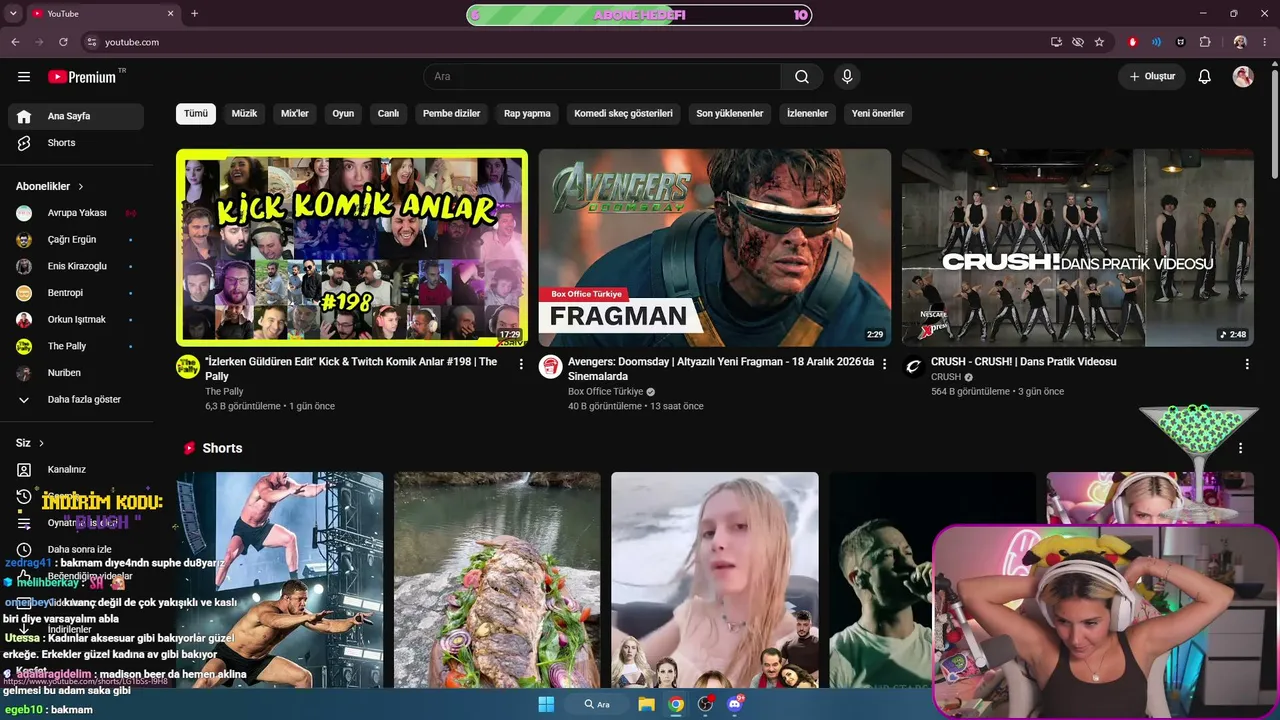The height and width of the screenshot is (720, 1280).
Task: Go back in the browser
Action: pos(15,42)
